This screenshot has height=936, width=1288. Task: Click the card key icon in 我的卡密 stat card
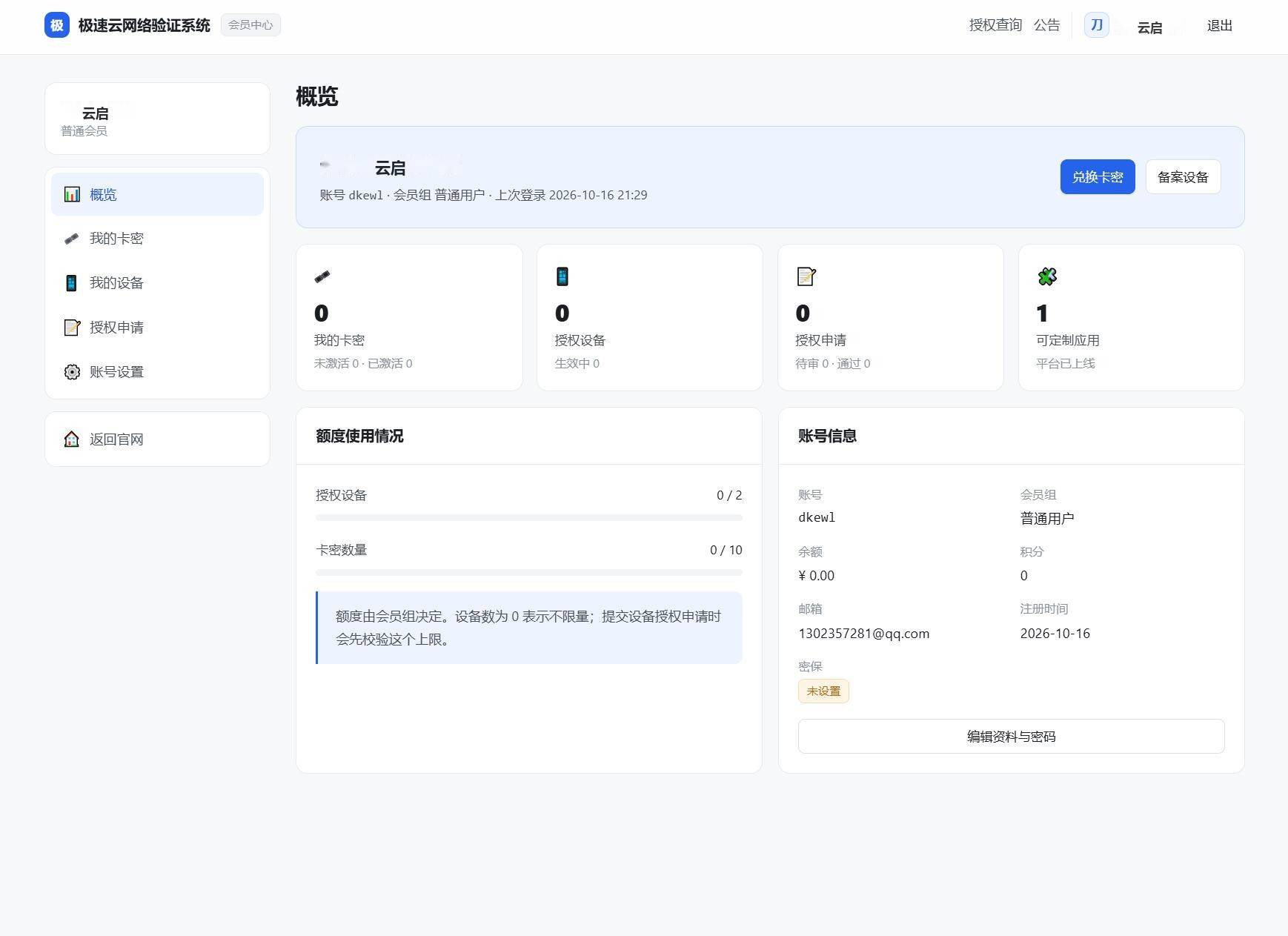click(x=322, y=276)
